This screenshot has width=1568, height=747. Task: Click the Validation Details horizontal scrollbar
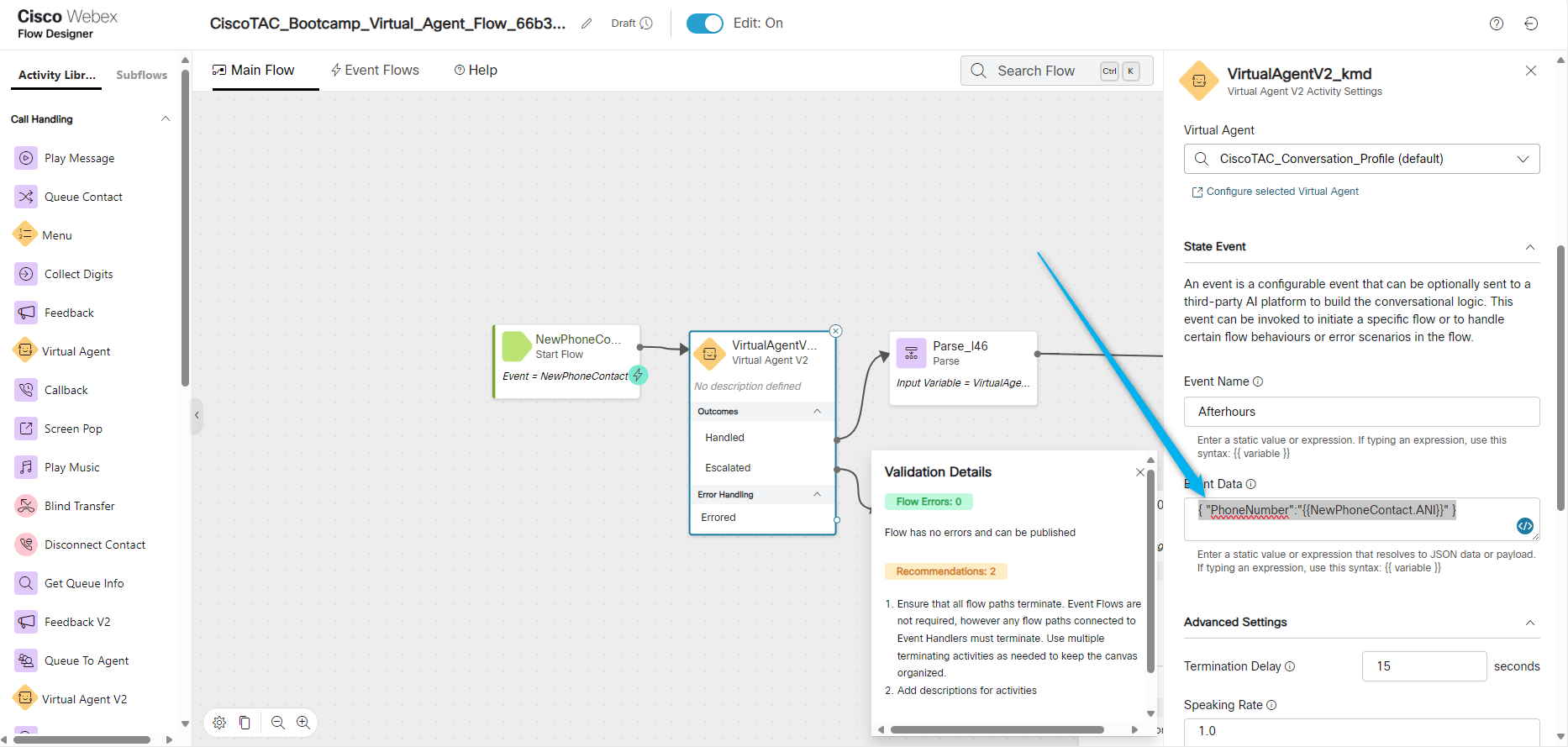(997, 729)
